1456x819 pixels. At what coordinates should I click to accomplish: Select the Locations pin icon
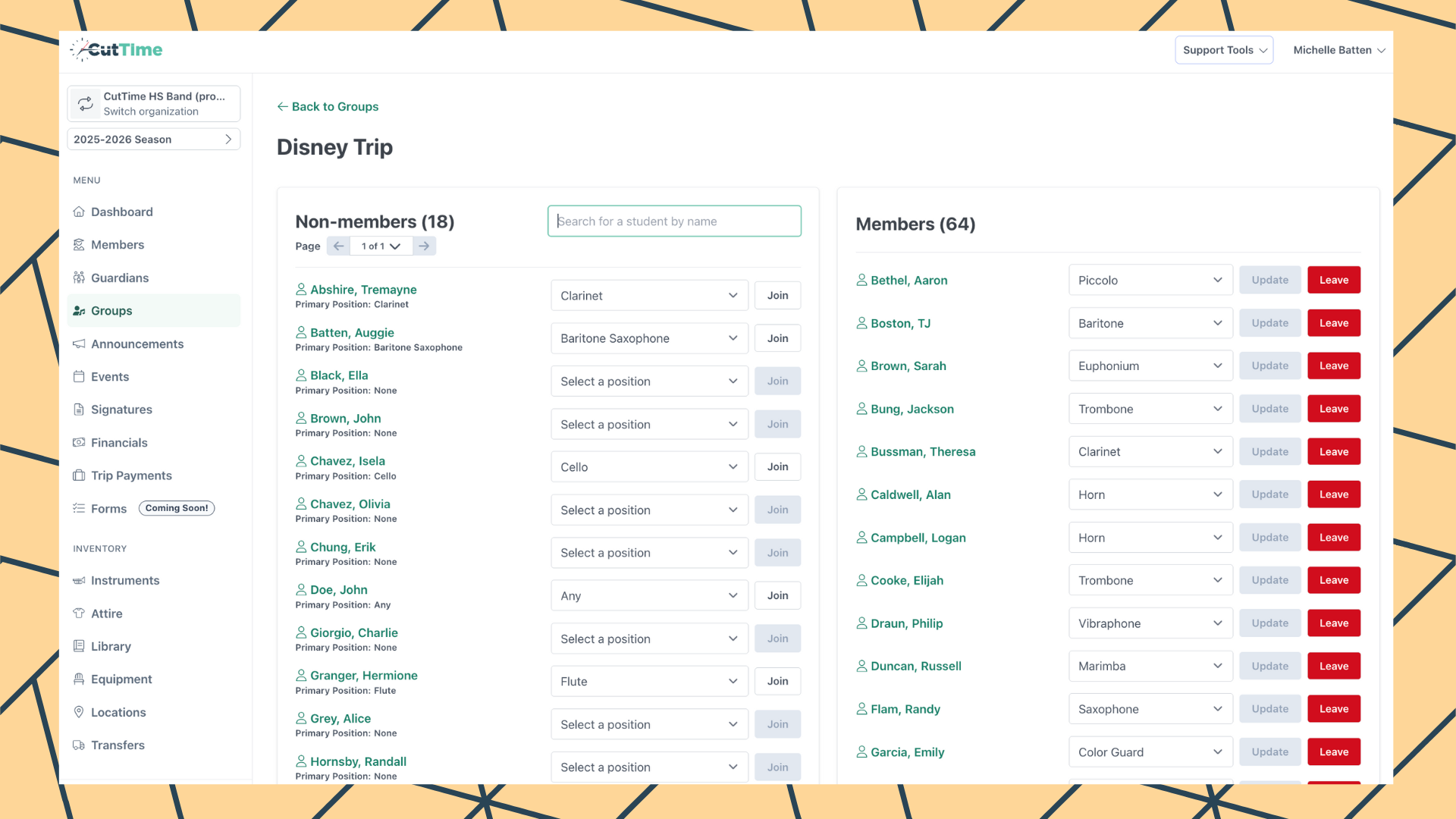pos(79,712)
